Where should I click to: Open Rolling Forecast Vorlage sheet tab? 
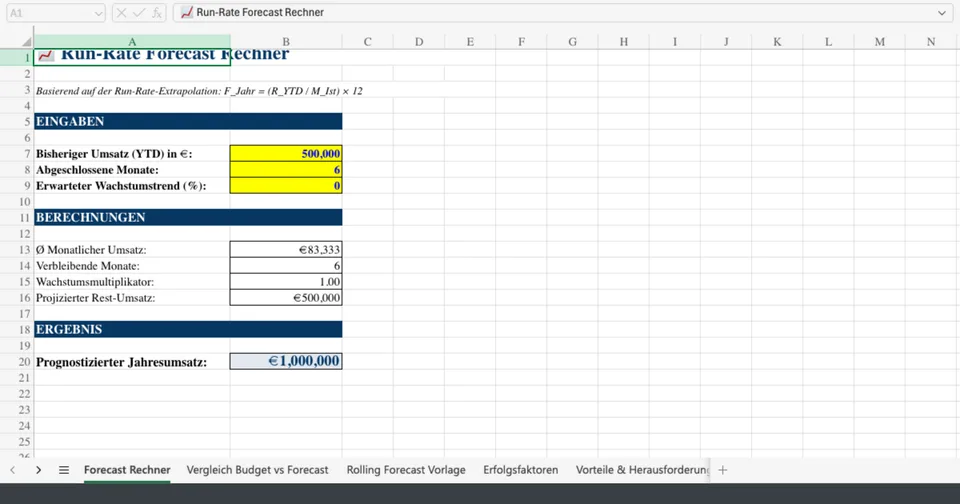click(x=406, y=470)
